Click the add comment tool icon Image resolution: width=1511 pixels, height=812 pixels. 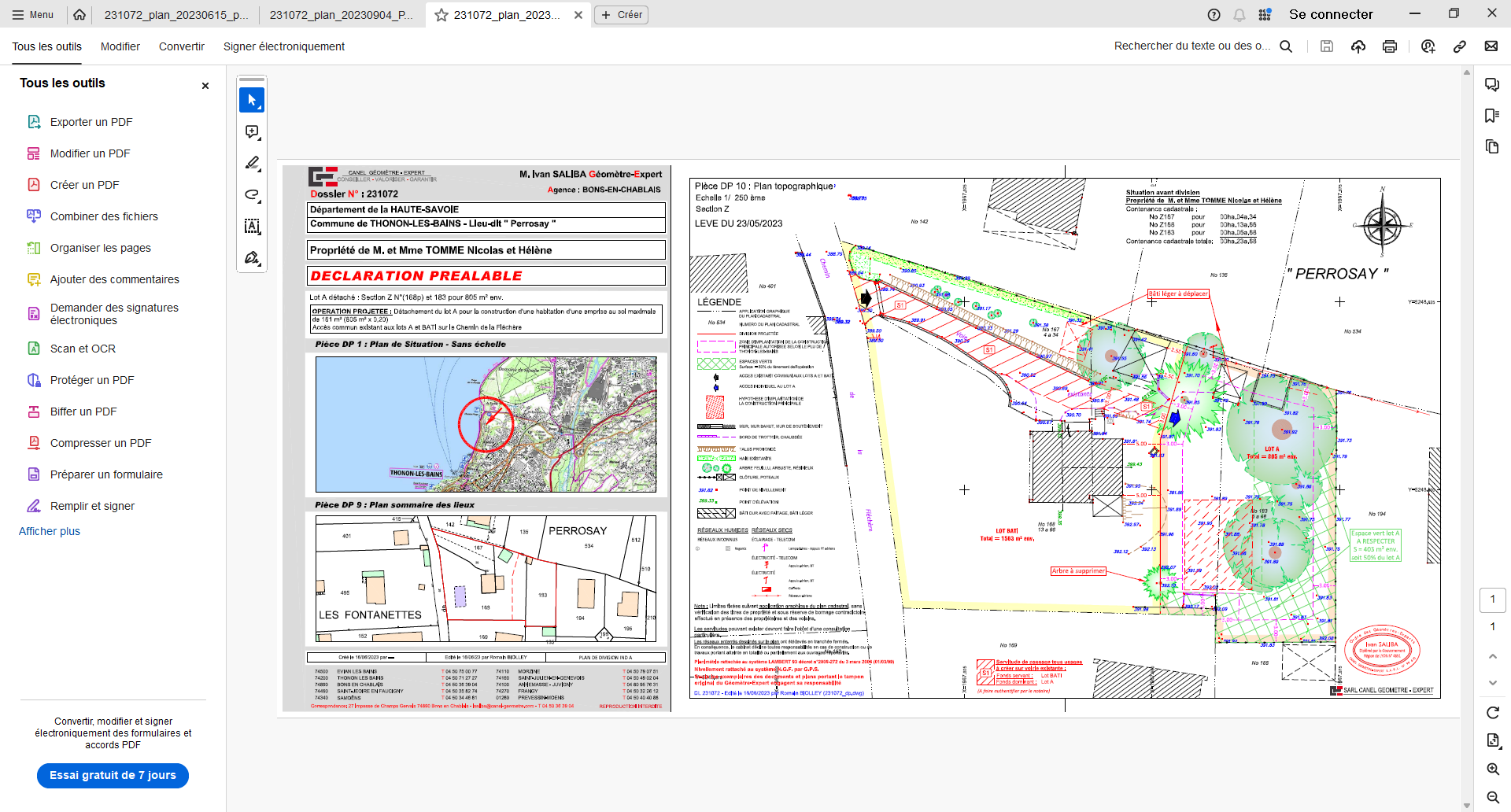click(252, 132)
